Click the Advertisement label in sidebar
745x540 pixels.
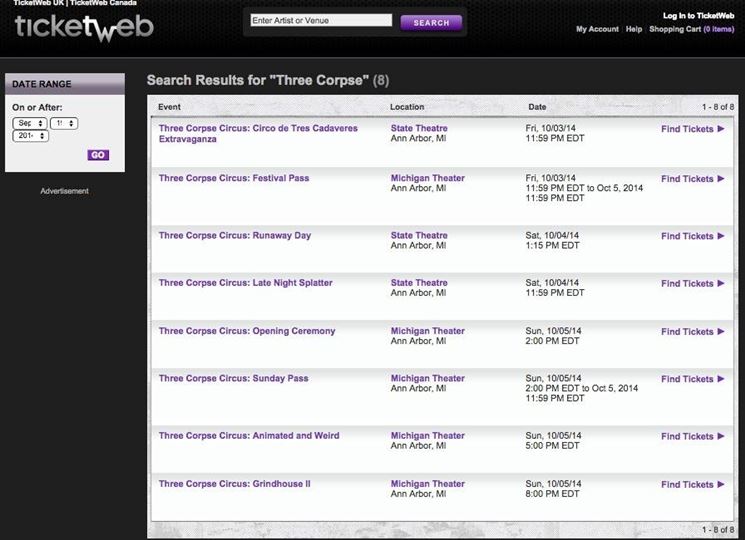point(64,191)
